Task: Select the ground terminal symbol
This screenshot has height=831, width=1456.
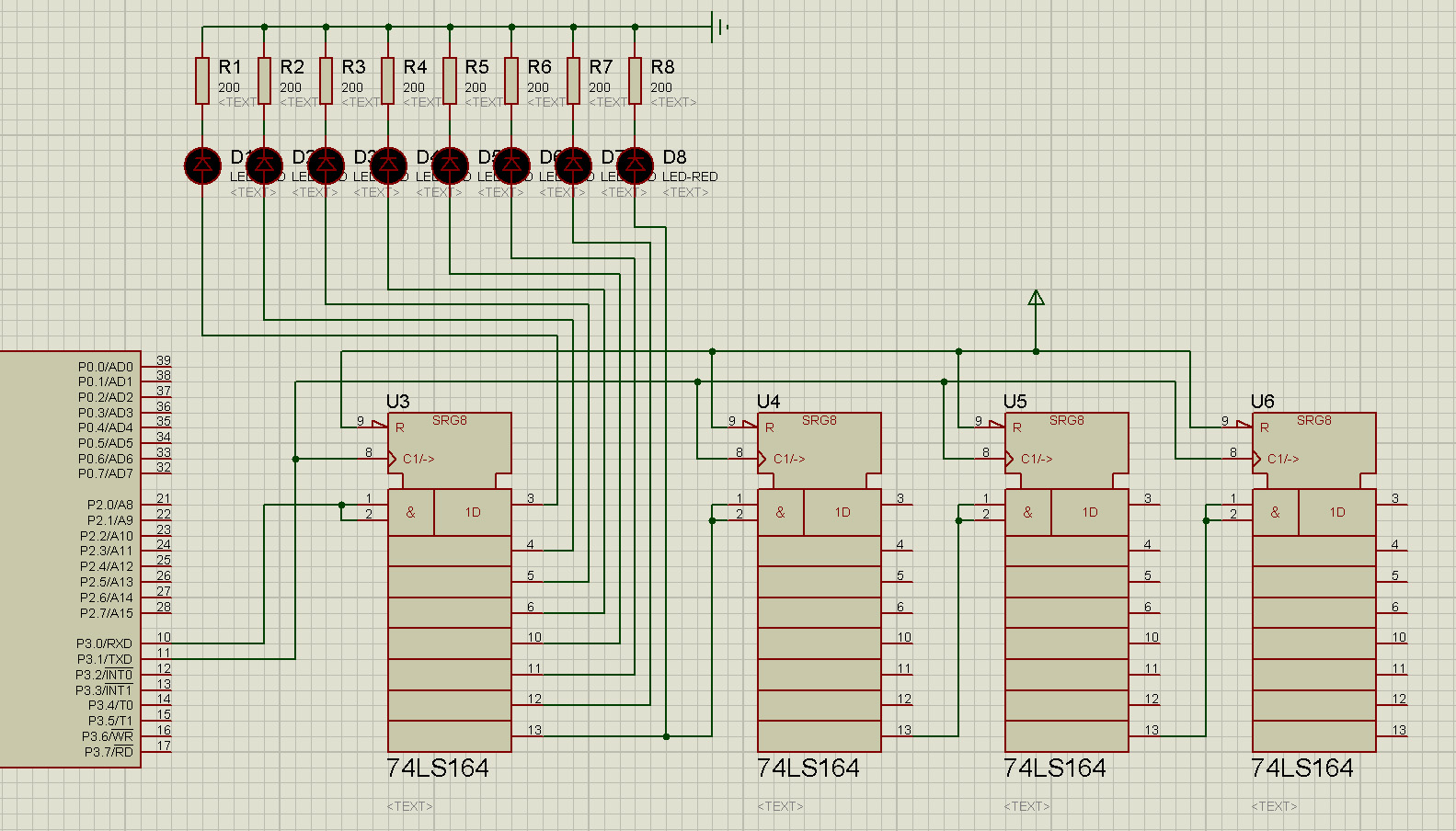Action: 720,28
